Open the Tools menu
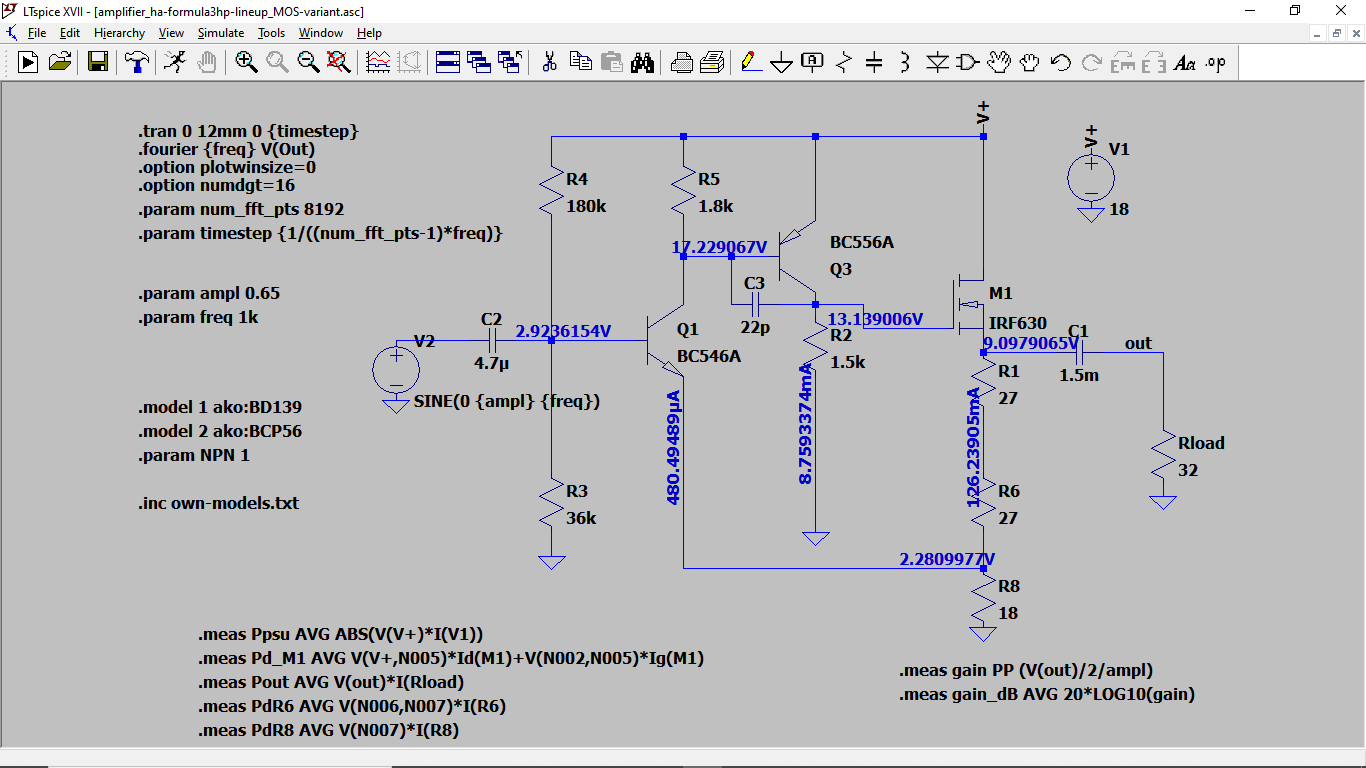 click(x=271, y=33)
